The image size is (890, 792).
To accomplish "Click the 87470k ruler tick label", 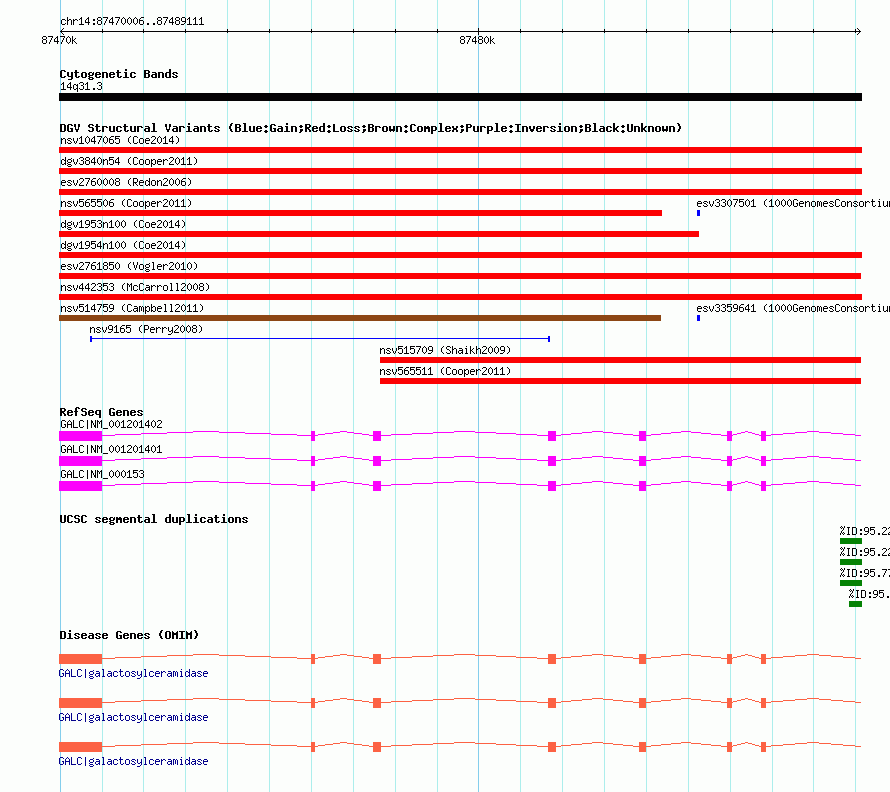I will tap(59, 40).
